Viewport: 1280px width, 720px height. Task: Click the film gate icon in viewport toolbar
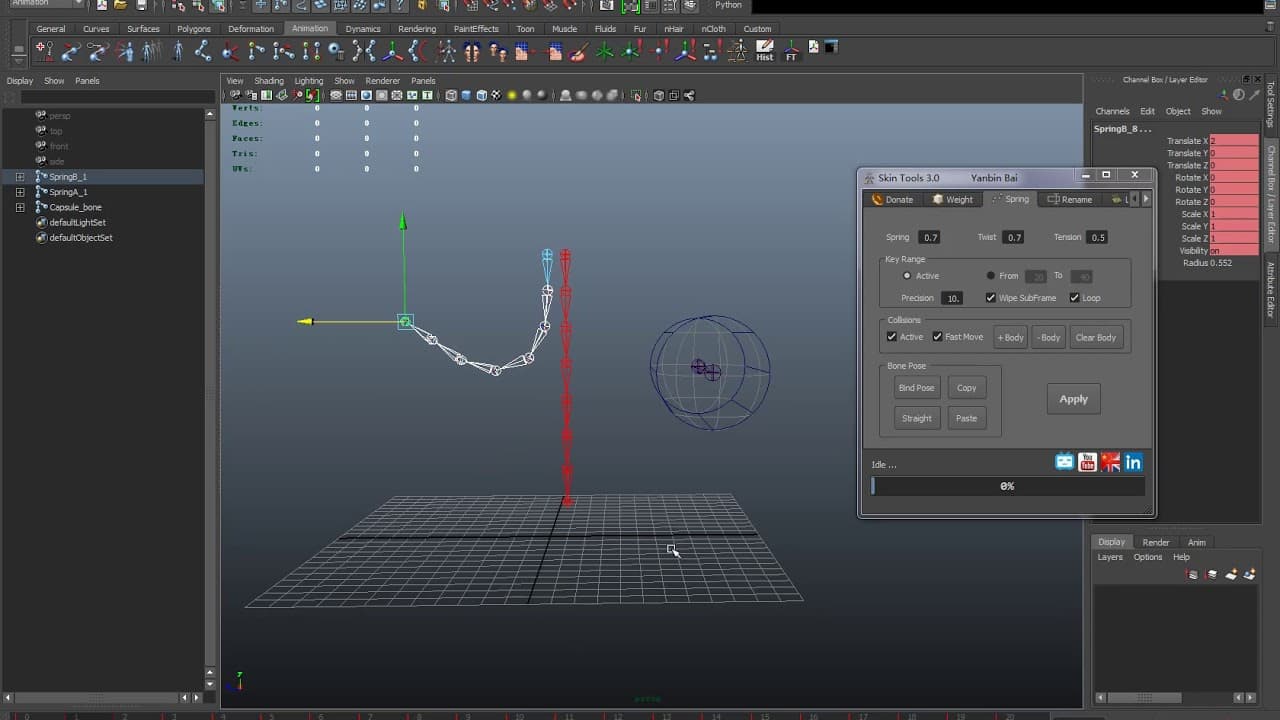(x=351, y=95)
